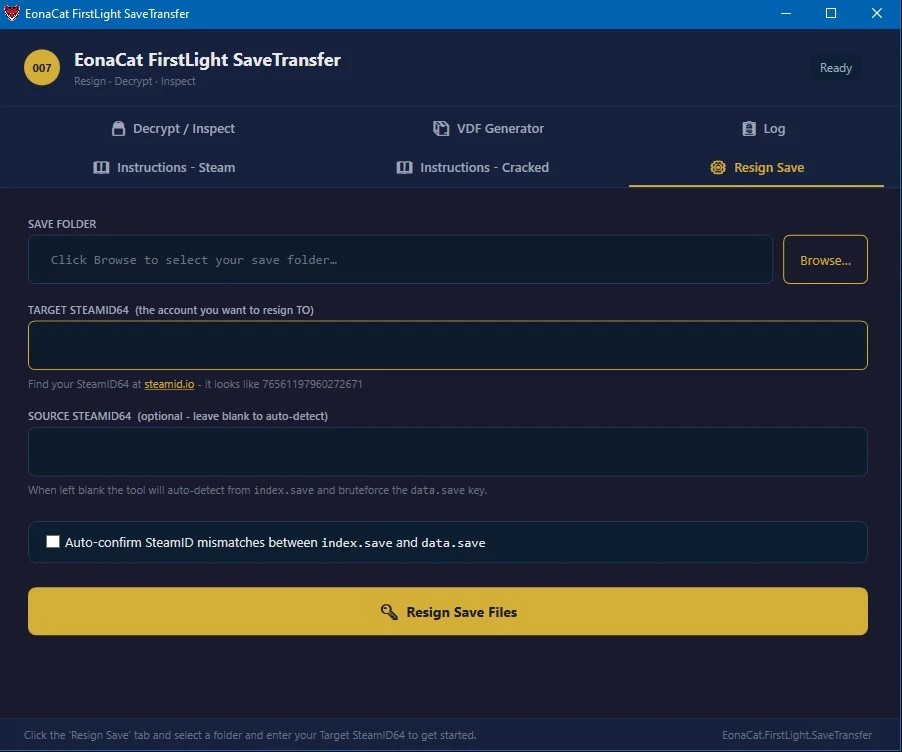
Task: Click the EonaCat app icon in title bar
Action: (x=12, y=13)
